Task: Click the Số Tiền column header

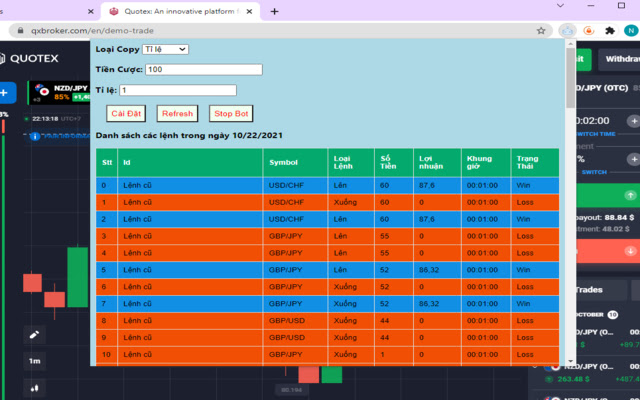Action: tap(394, 162)
